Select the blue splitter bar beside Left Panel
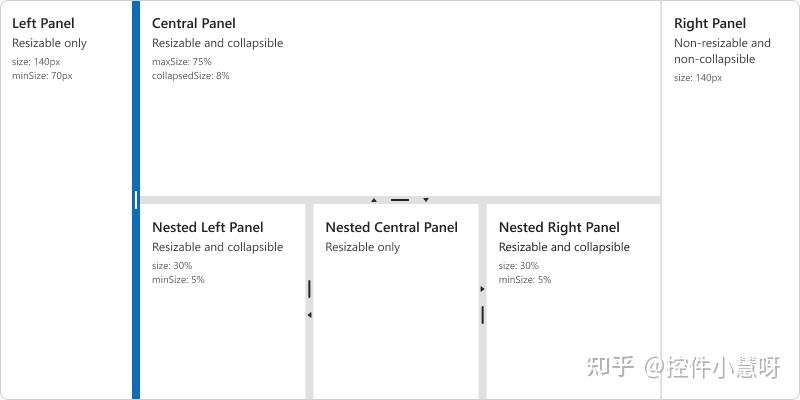 136,200
